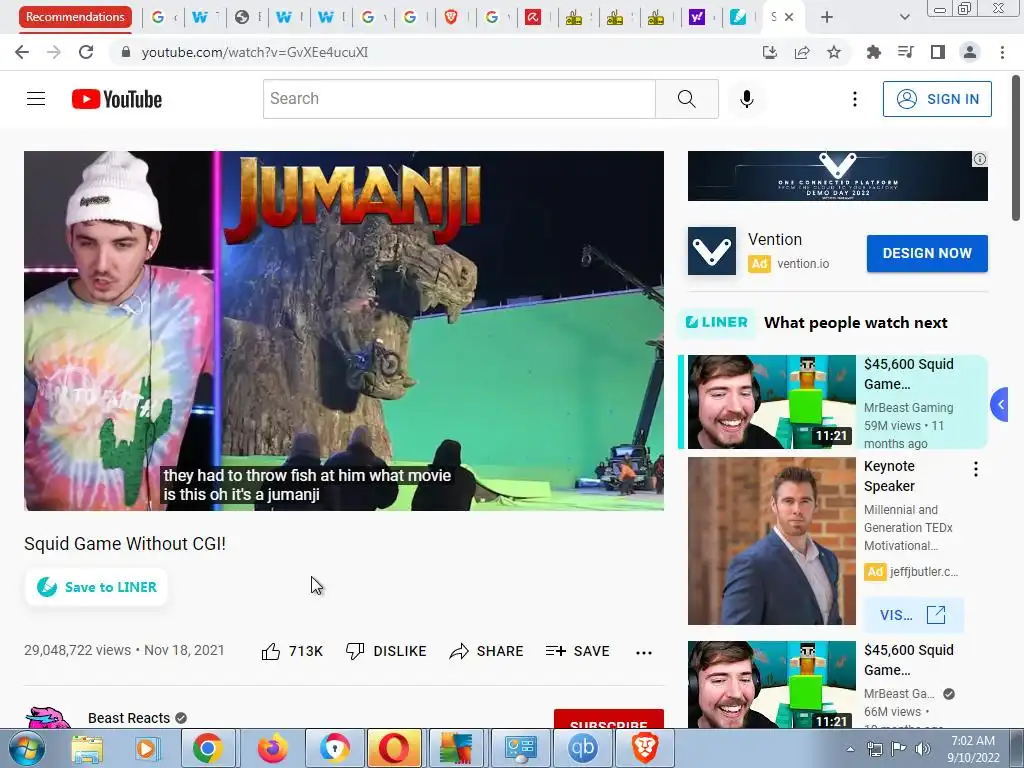1024x768 pixels.
Task: Open Chrome profile avatar
Action: pos(970,52)
